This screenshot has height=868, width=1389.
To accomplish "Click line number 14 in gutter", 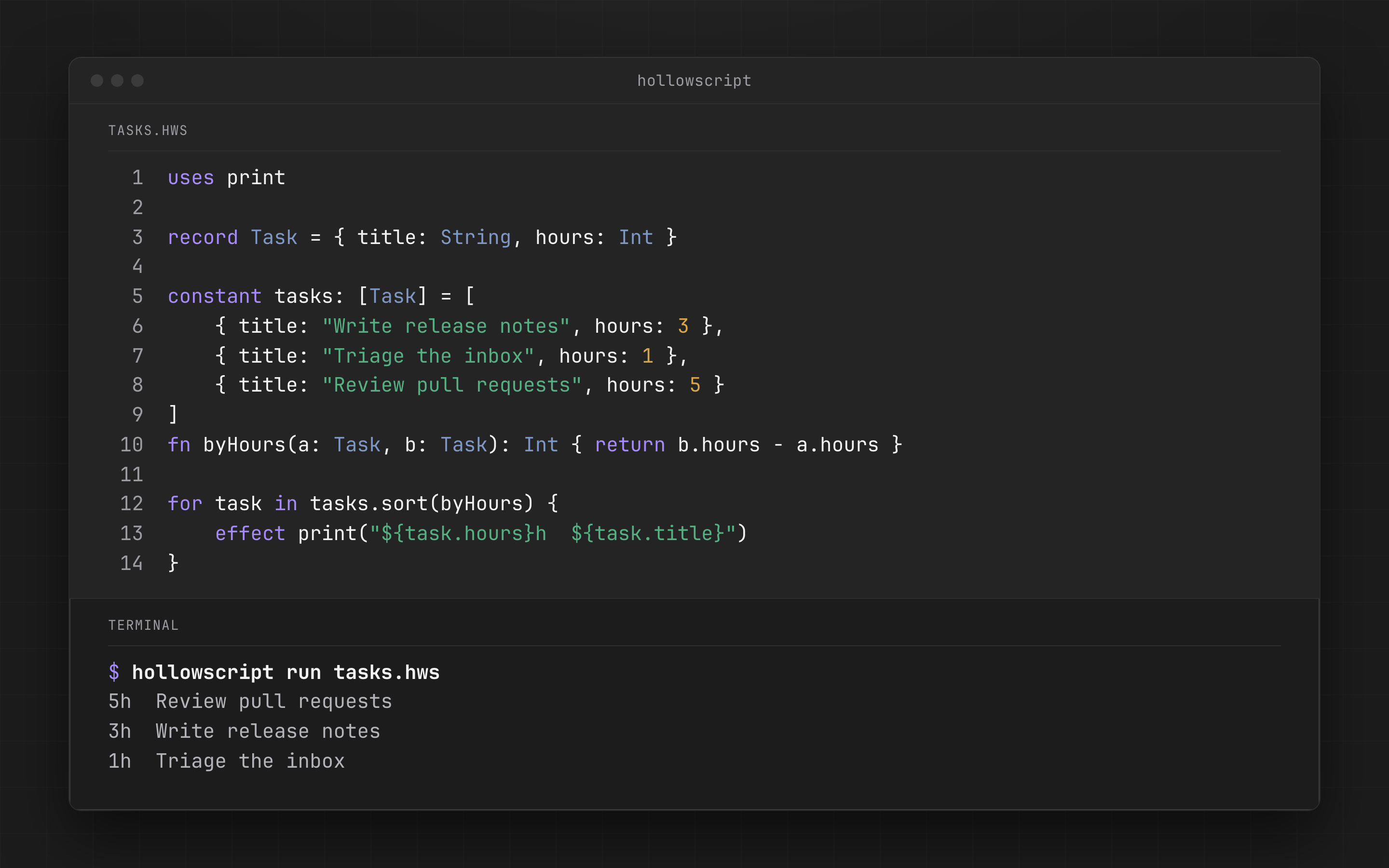I will tap(132, 563).
